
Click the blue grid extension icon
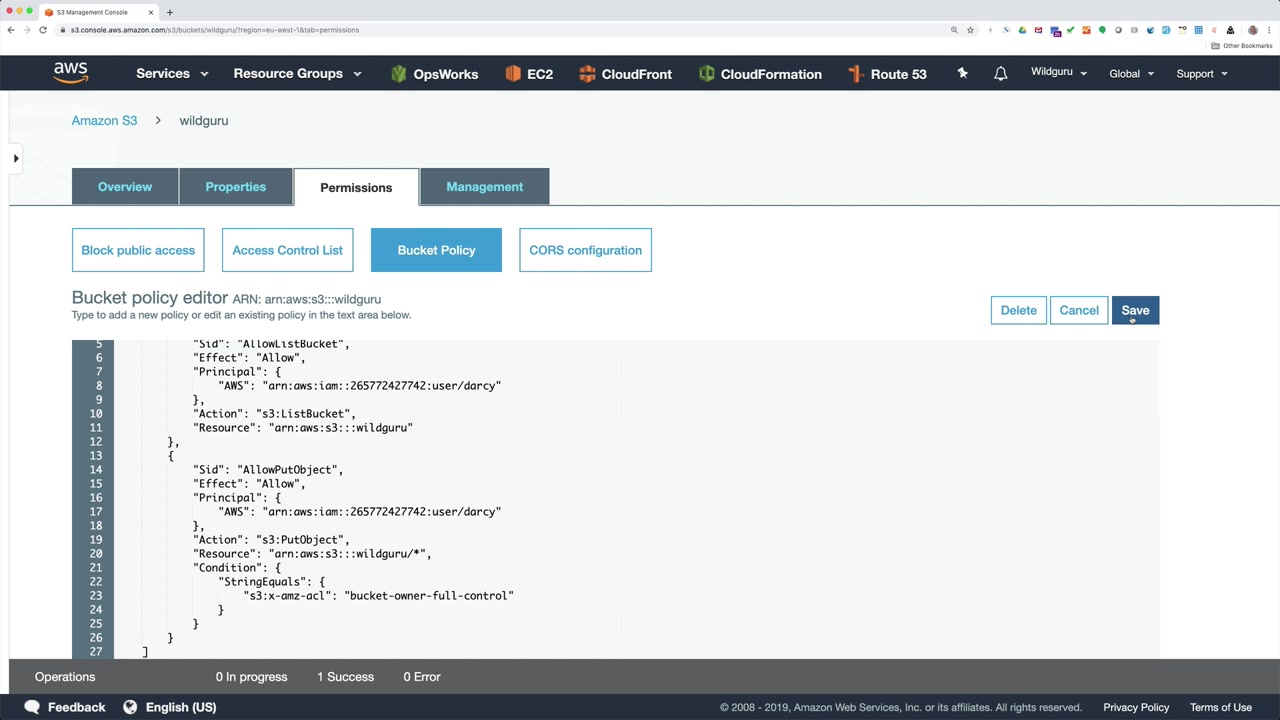1198,30
